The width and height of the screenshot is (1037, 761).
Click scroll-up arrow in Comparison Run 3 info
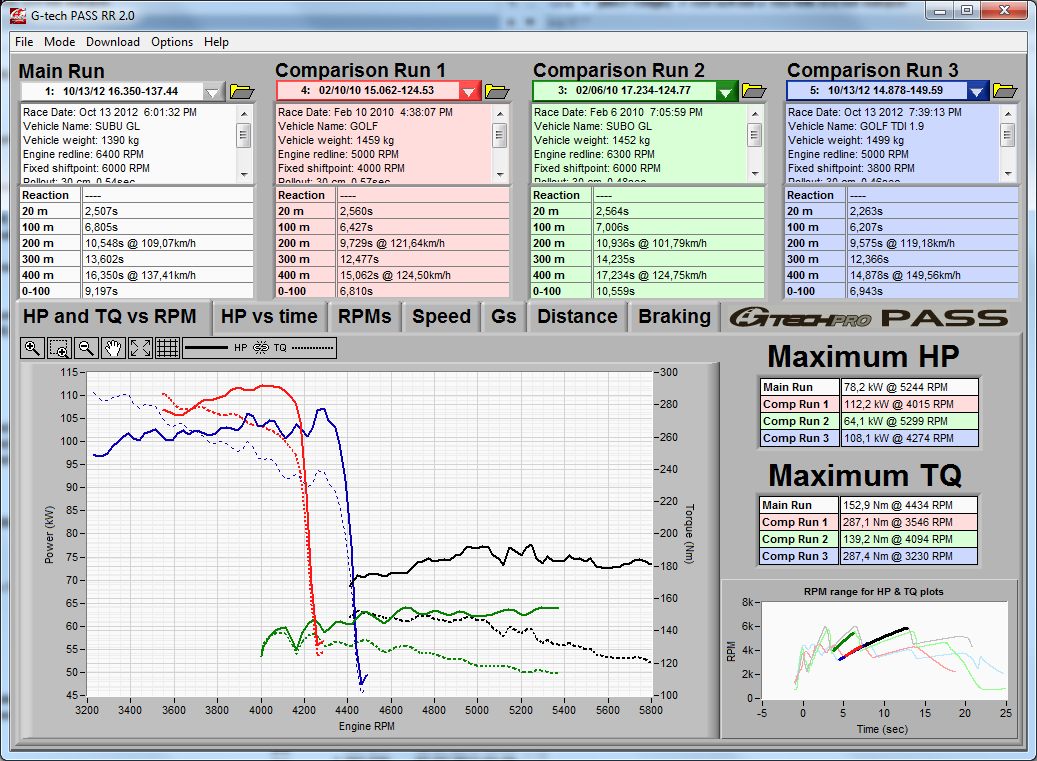1008,114
